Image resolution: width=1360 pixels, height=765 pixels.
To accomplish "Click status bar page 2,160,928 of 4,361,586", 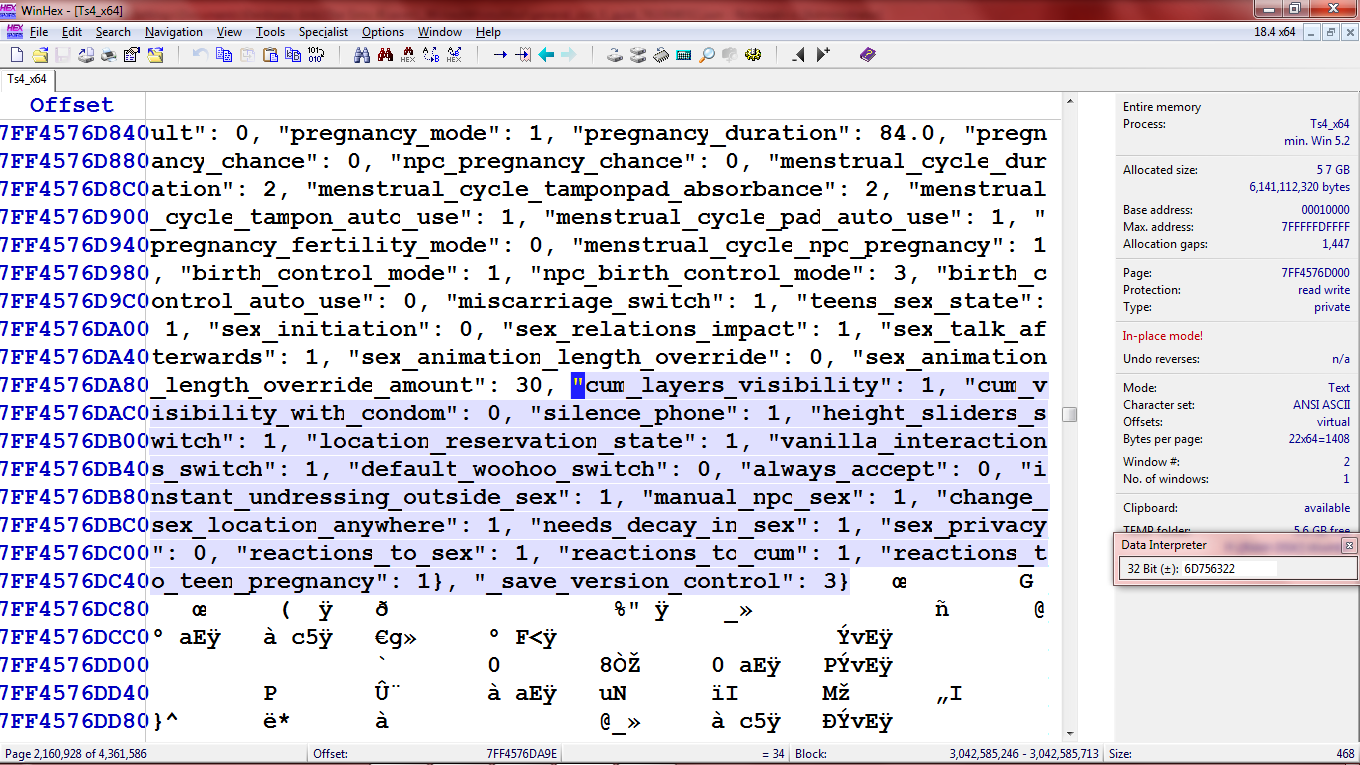I will [x=76, y=754].
